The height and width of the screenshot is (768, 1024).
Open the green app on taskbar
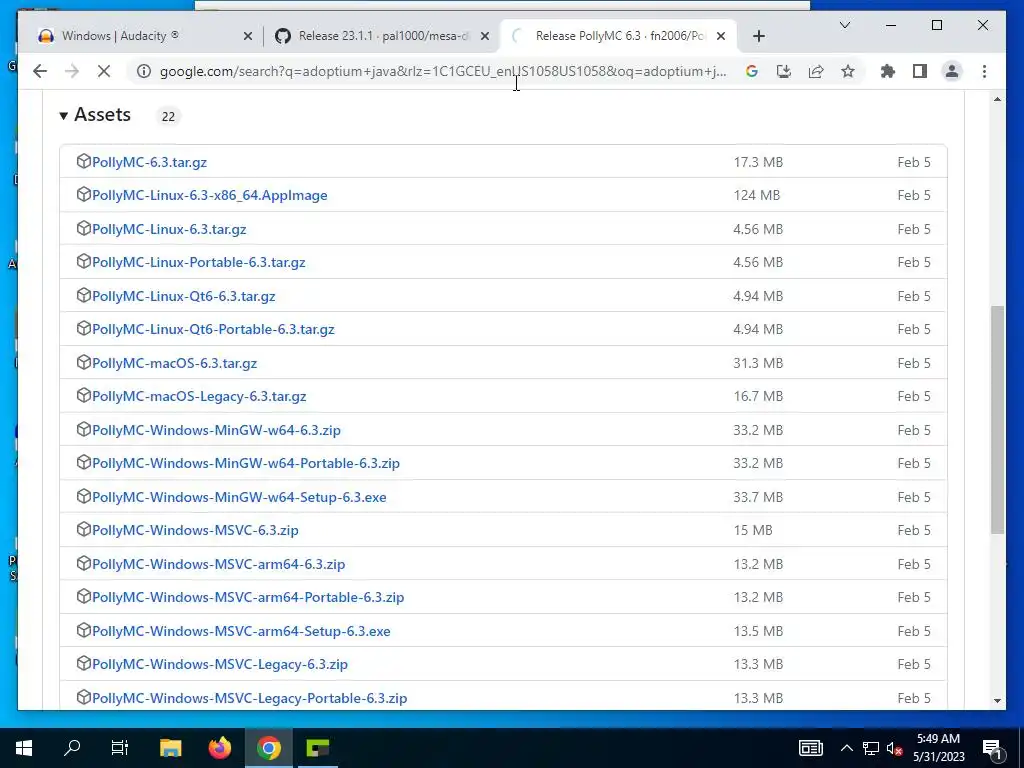point(317,748)
